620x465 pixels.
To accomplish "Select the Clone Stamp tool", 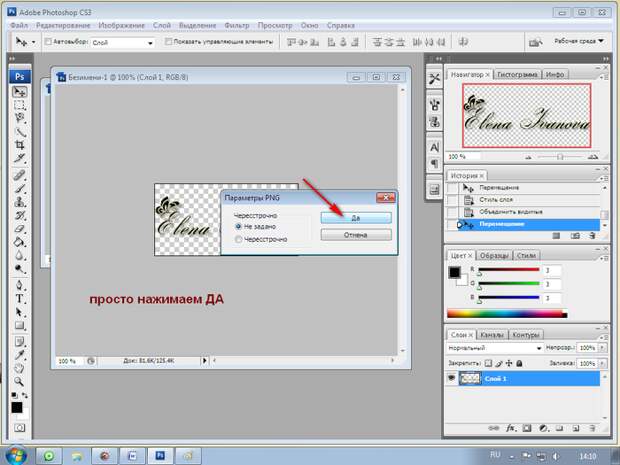I will [x=19, y=202].
